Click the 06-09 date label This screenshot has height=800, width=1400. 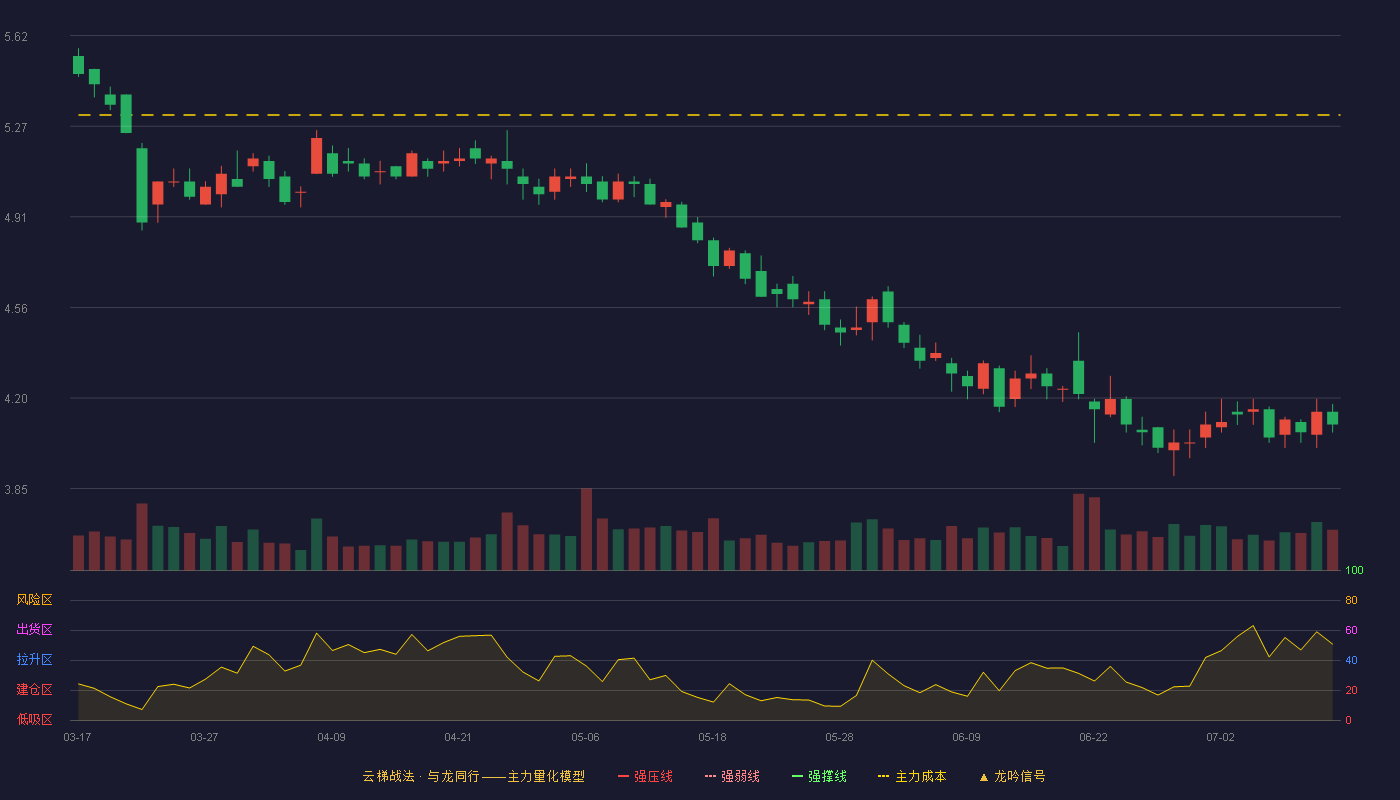pos(966,737)
